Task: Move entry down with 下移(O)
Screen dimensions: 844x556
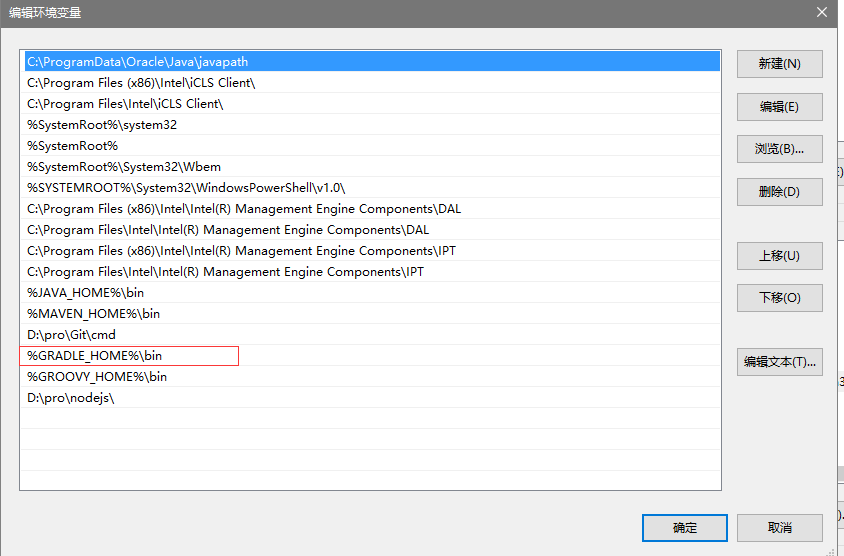Action: 779,298
